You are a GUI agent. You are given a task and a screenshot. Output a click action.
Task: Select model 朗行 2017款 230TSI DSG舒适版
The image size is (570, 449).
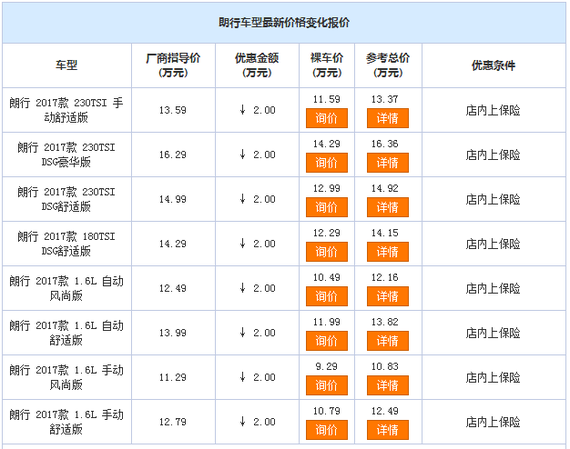point(66,199)
